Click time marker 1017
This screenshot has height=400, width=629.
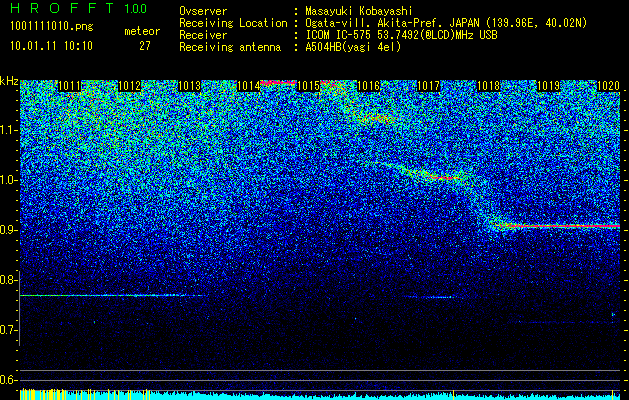coord(428,86)
